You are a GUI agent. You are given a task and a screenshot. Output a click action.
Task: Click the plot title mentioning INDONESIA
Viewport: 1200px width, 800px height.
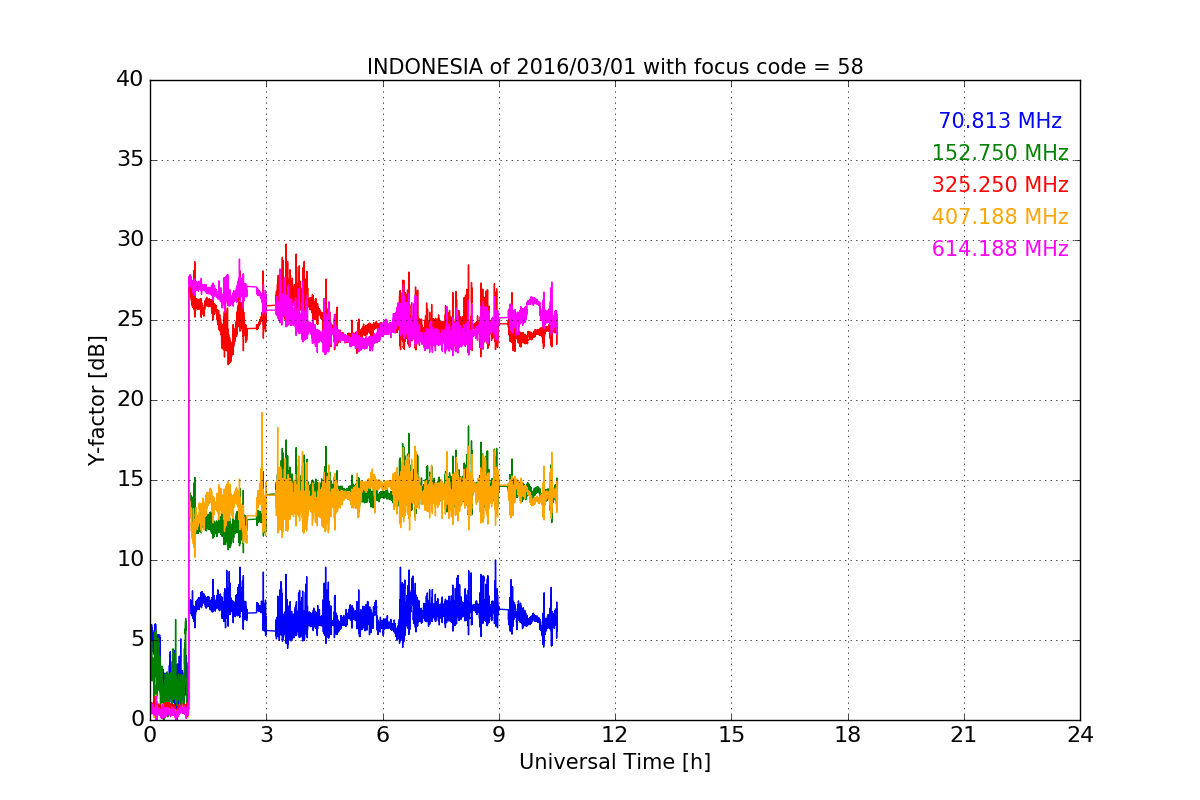[x=615, y=67]
